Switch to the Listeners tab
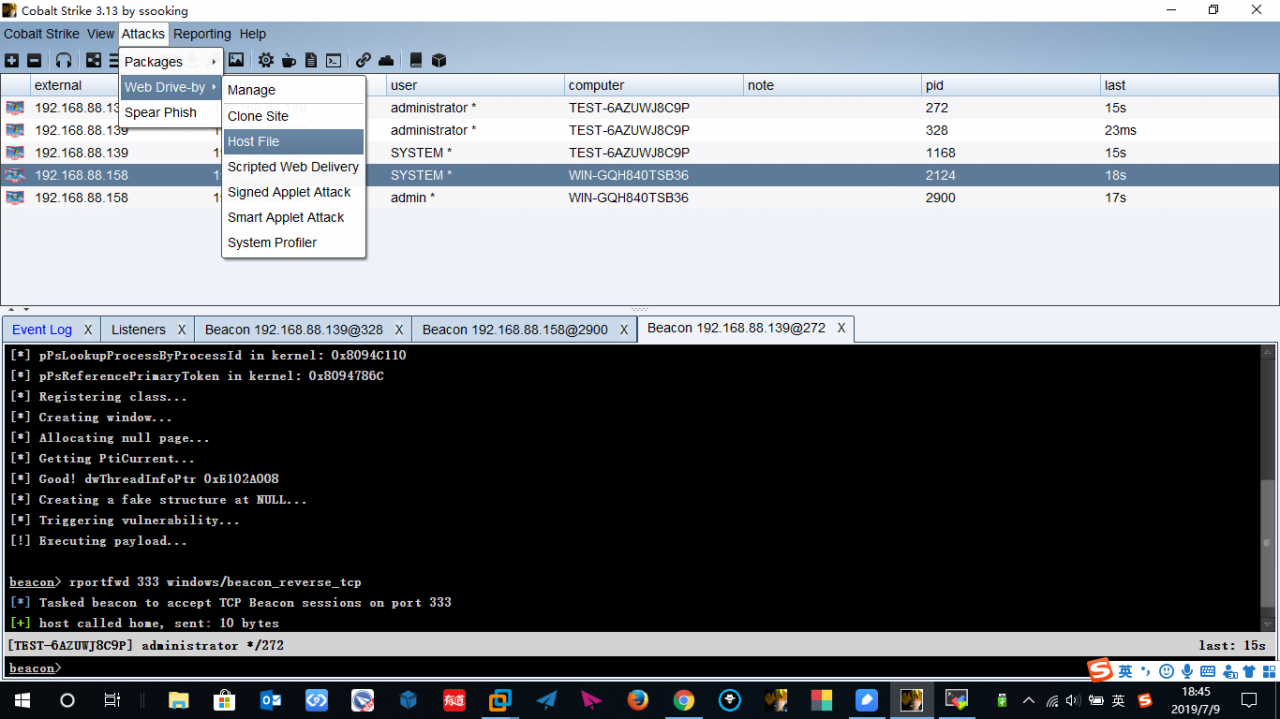Viewport: 1280px width, 719px height. pyautogui.click(x=138, y=330)
